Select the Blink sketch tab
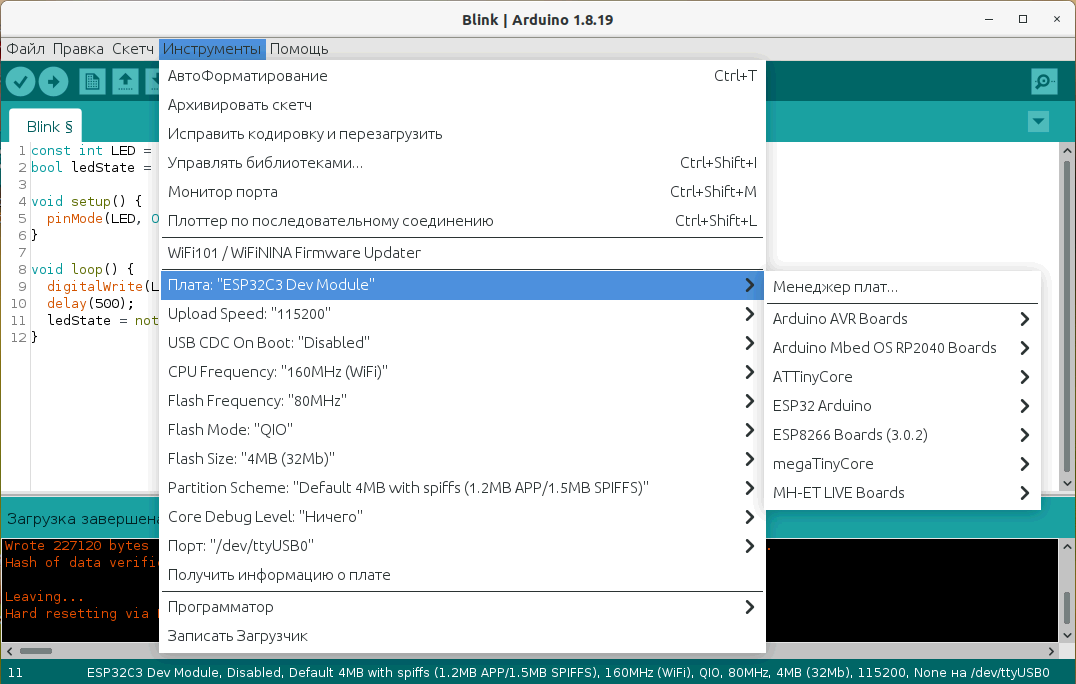Screen dimensions: 1076x684 (46, 126)
